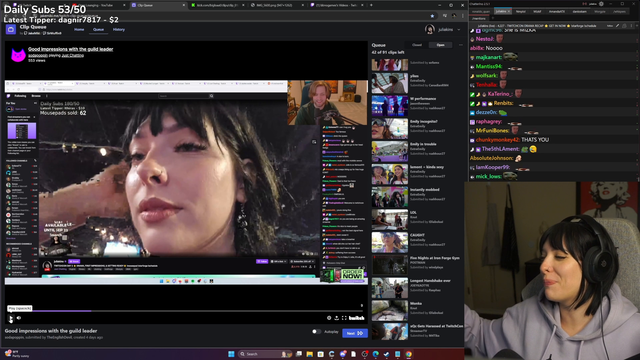This screenshot has width=640, height=360.
Task: Open the Microsoft Store taskbar icon
Action: 321,354
